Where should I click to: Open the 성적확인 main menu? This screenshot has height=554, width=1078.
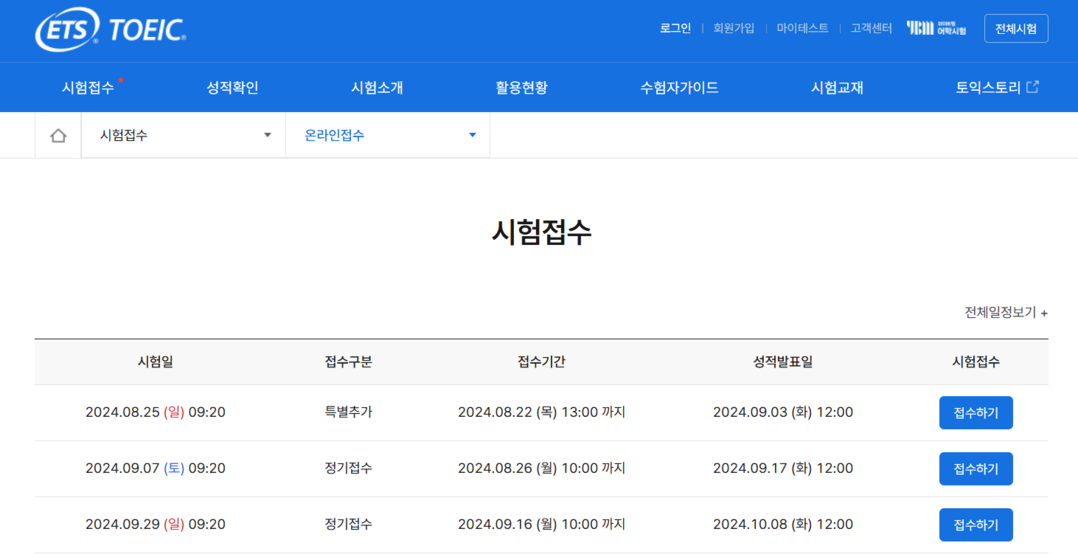pos(232,88)
